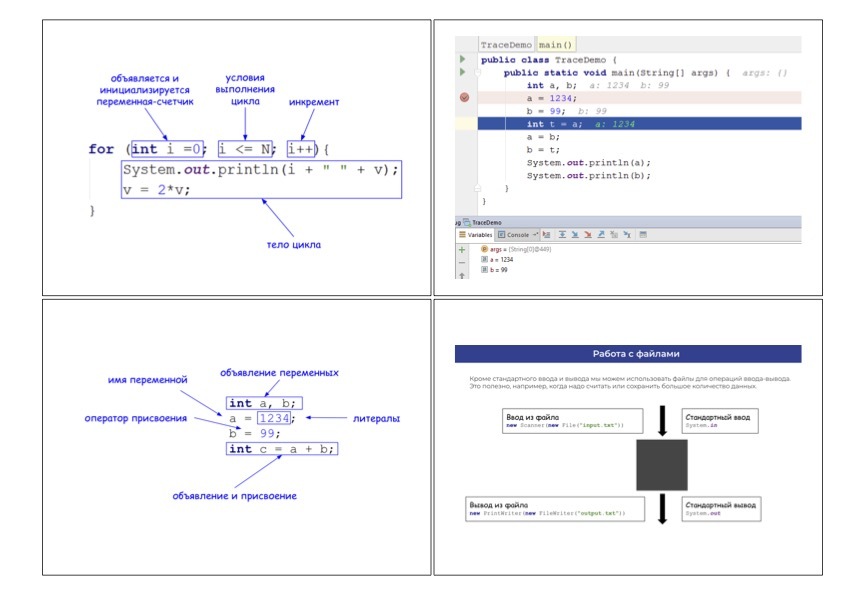Click the Step Into debugger icon
This screenshot has width=842, height=595.
coord(575,235)
